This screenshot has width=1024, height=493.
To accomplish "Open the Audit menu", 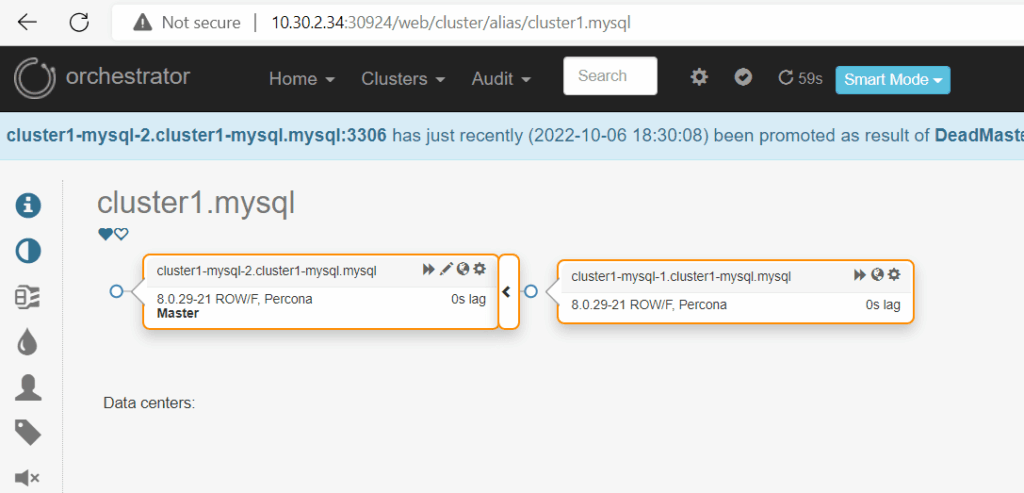I will coord(501,79).
